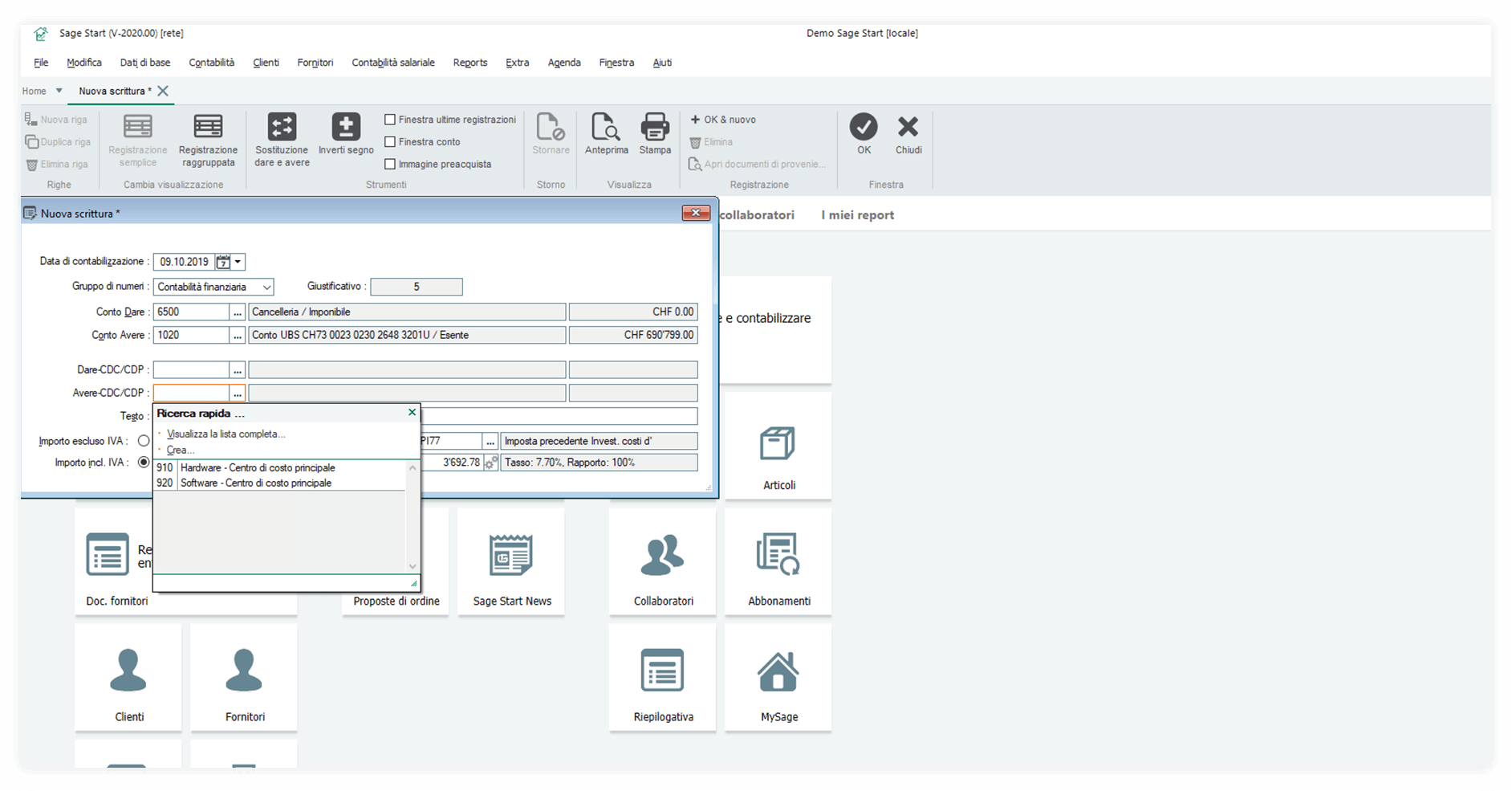Open Conto Avere lookup ellipsis button

238,336
